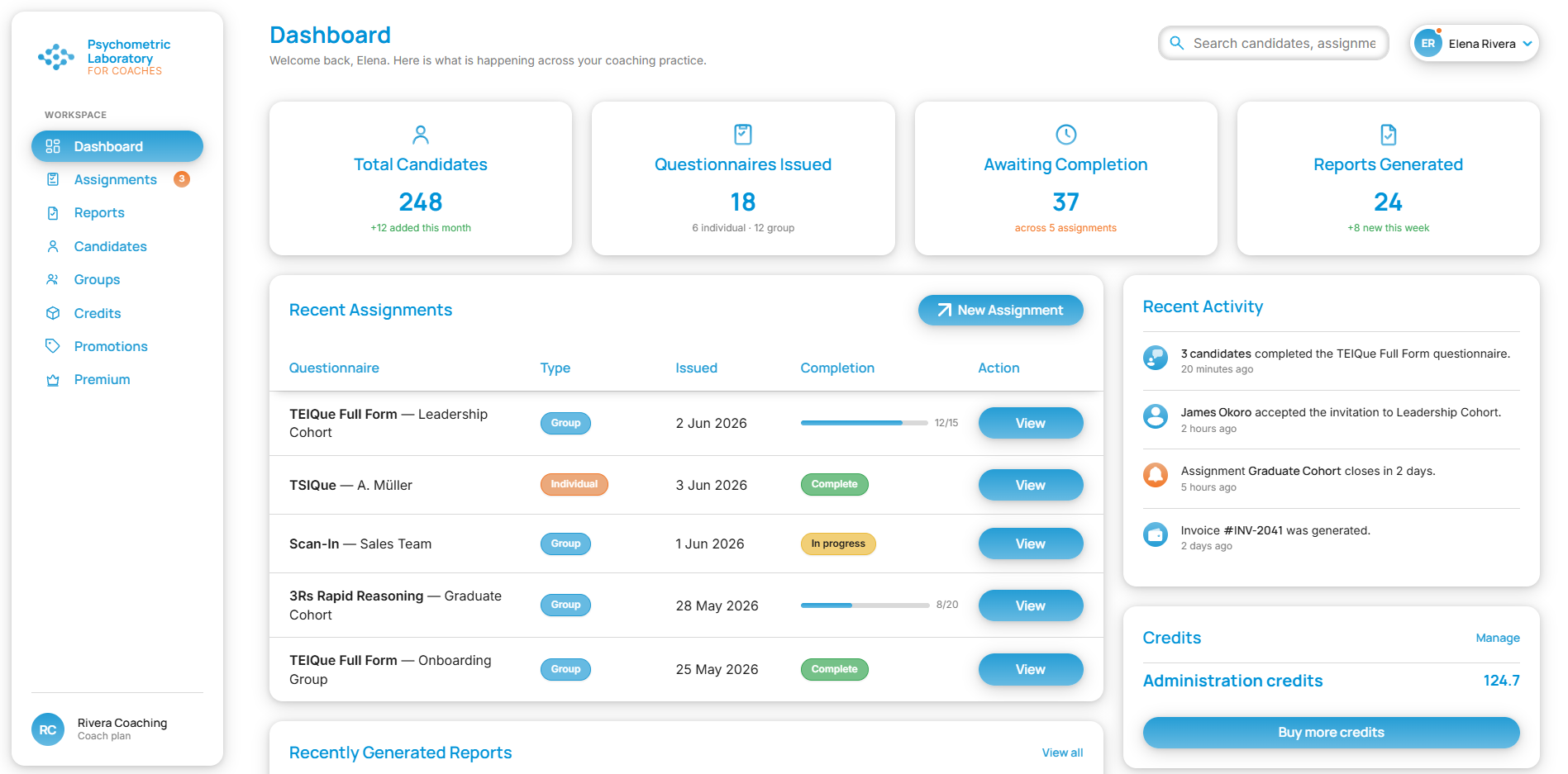Click the orange bell icon for Graduate Cohort

coord(1156,475)
